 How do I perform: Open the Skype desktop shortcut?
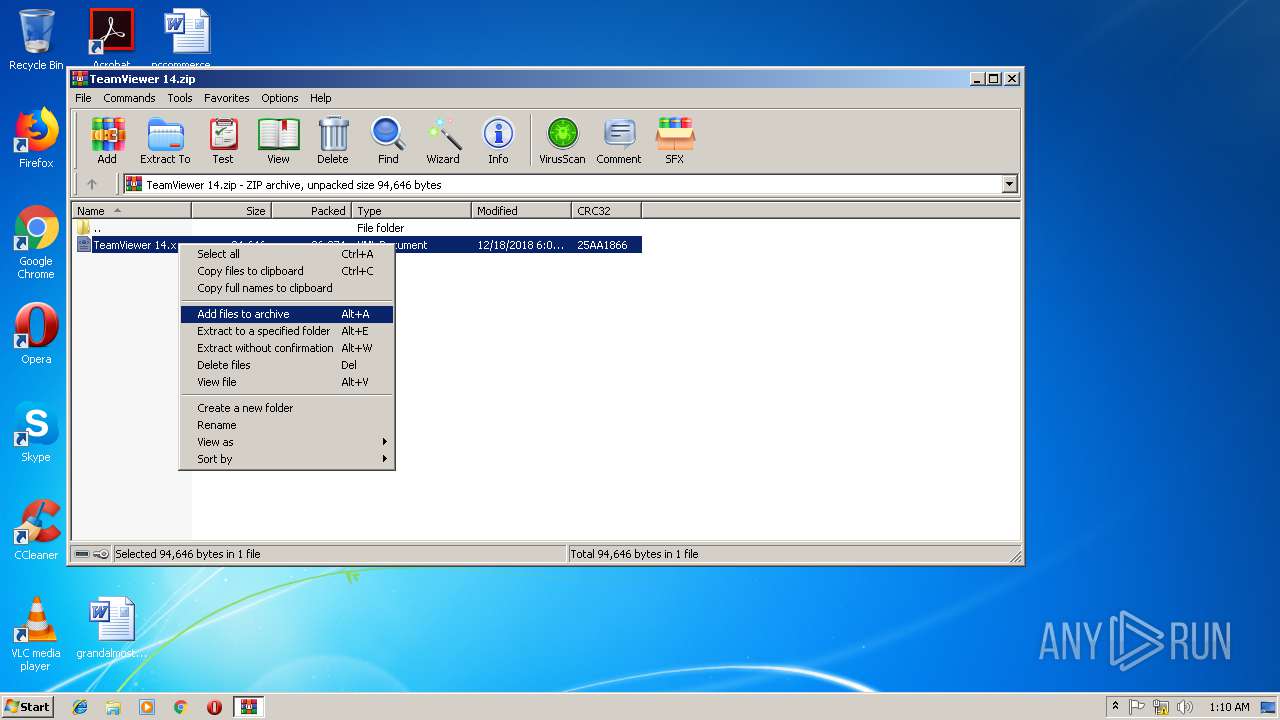click(x=36, y=432)
